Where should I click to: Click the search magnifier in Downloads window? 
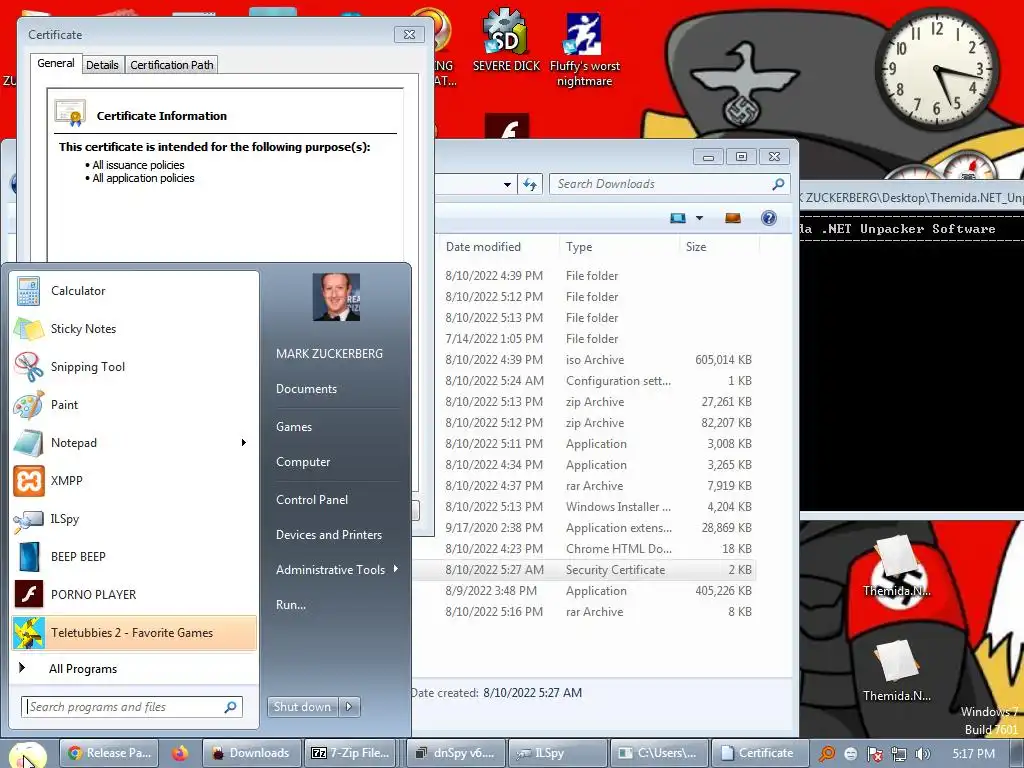point(778,184)
